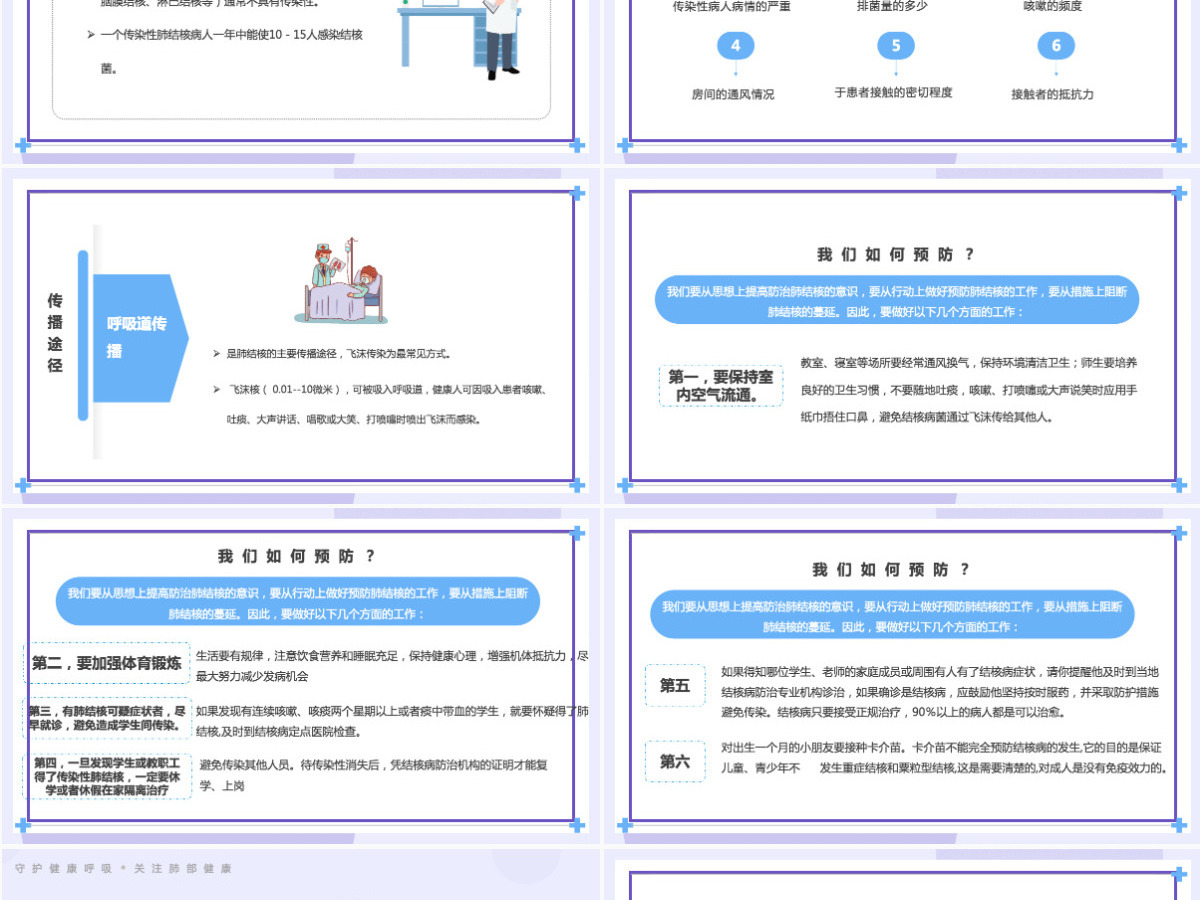Click the text 房间的通风情况
Viewport: 1200px width, 900px height.
coord(733,95)
